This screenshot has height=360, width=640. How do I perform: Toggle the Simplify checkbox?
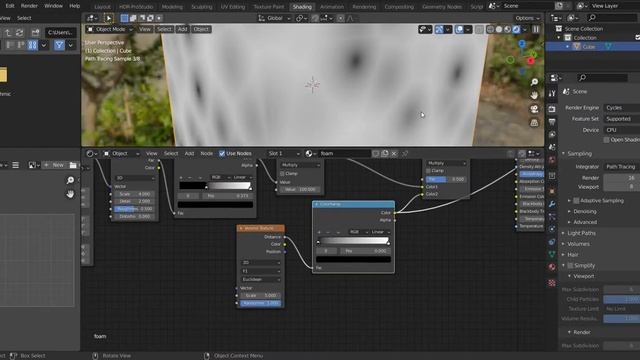pyautogui.click(x=570, y=265)
